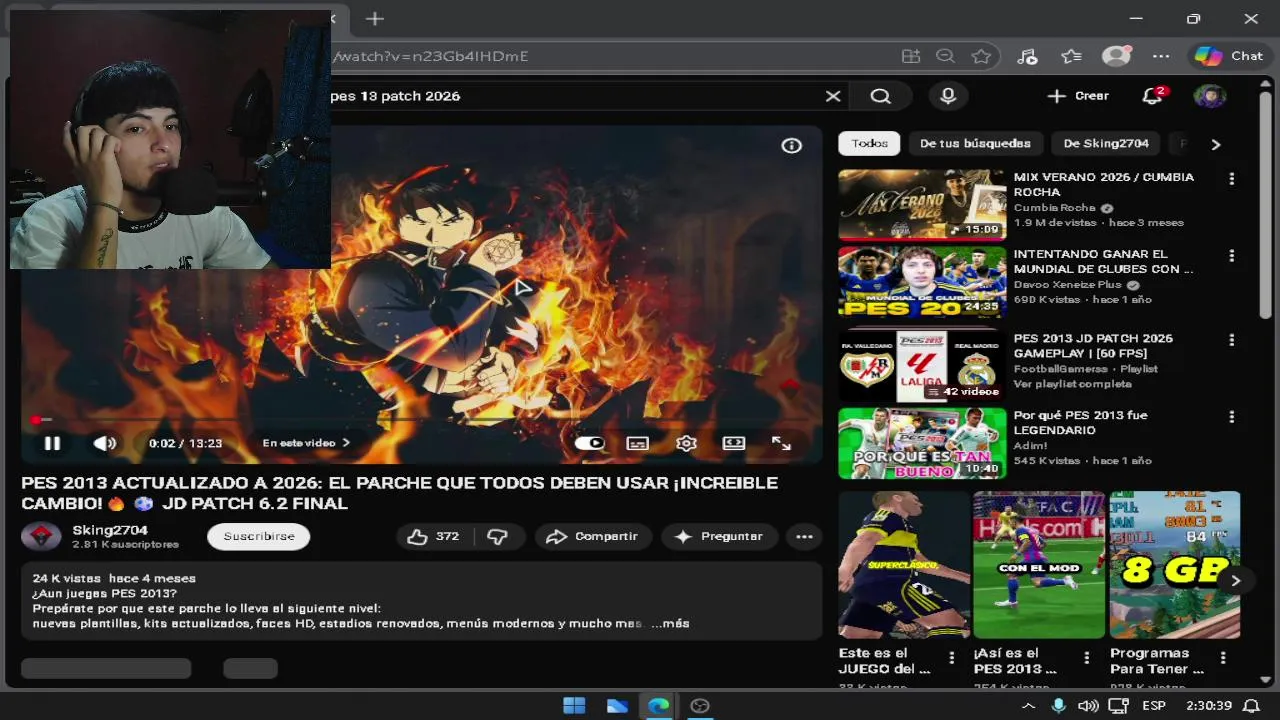1280x720 pixels.
Task: Like the video with 372 likes
Action: pyautogui.click(x=434, y=537)
